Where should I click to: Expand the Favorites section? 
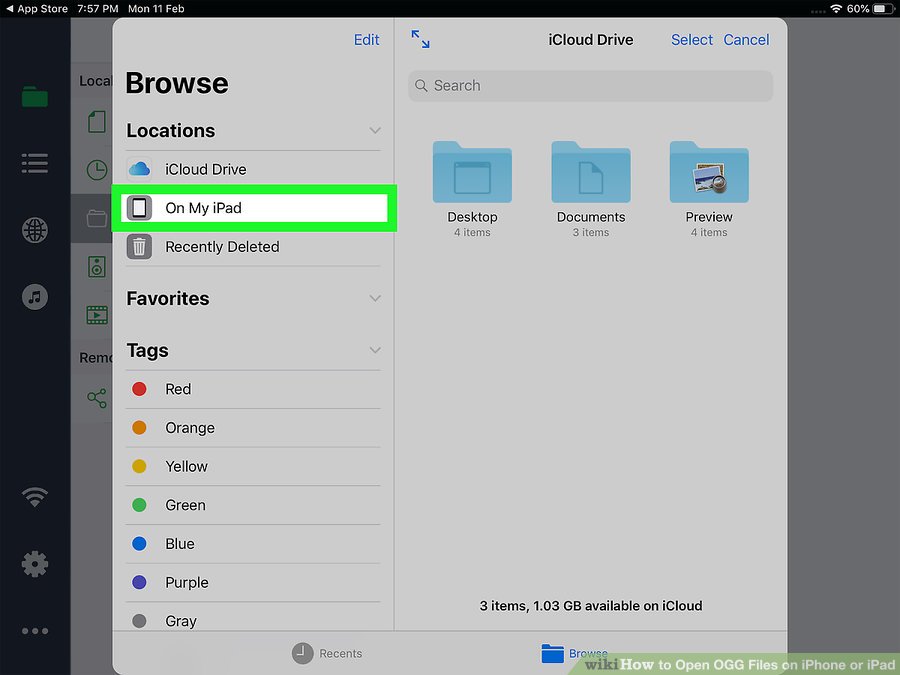[x=375, y=298]
